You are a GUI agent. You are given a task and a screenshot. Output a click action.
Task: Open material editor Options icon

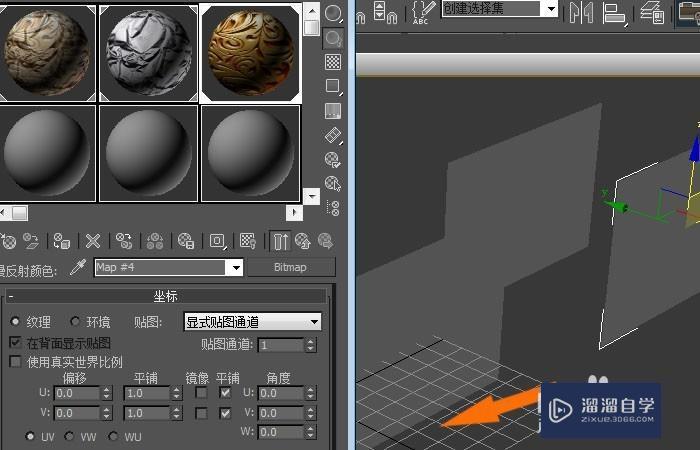click(x=333, y=159)
